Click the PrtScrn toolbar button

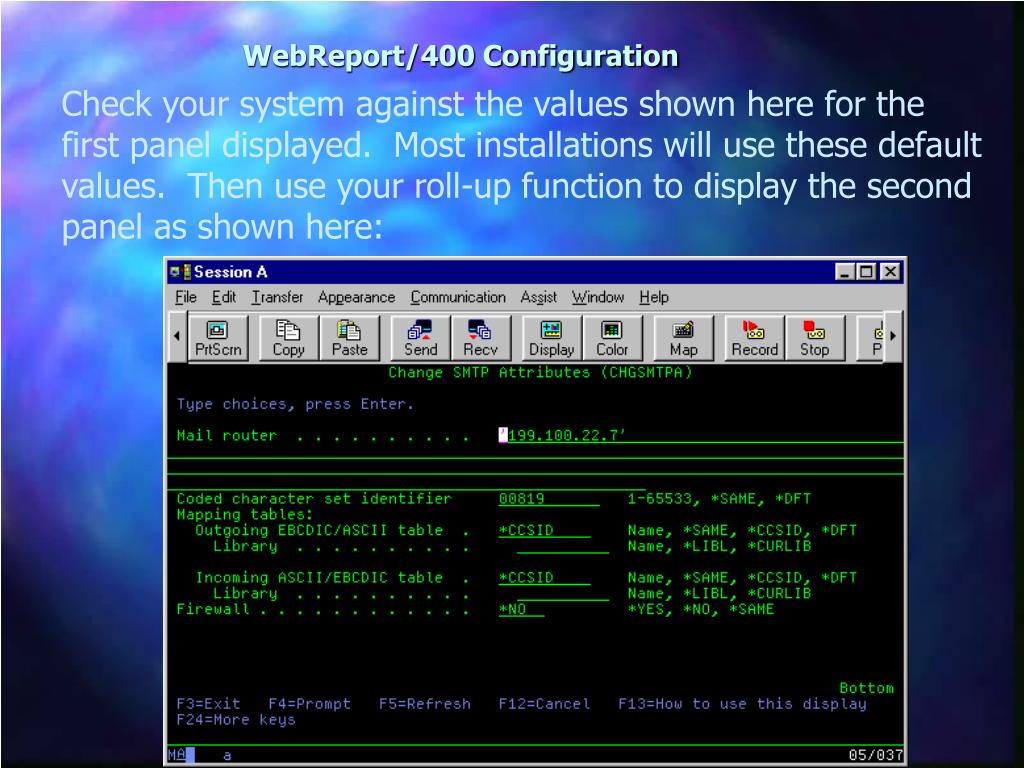coord(218,338)
